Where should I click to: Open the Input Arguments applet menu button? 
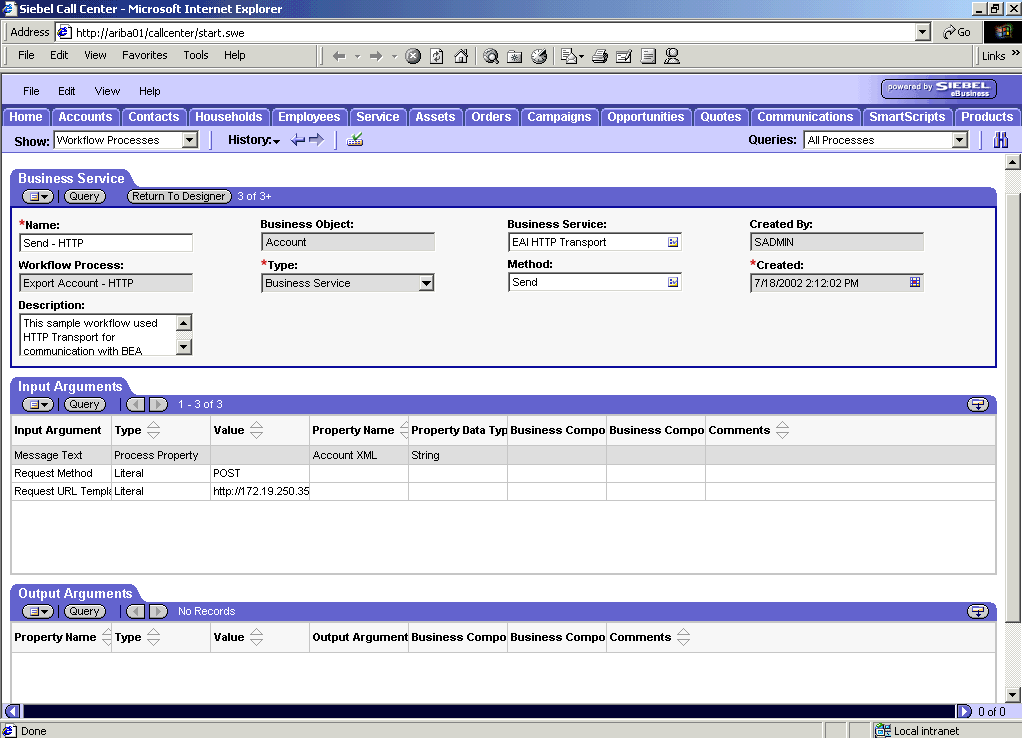[38, 404]
